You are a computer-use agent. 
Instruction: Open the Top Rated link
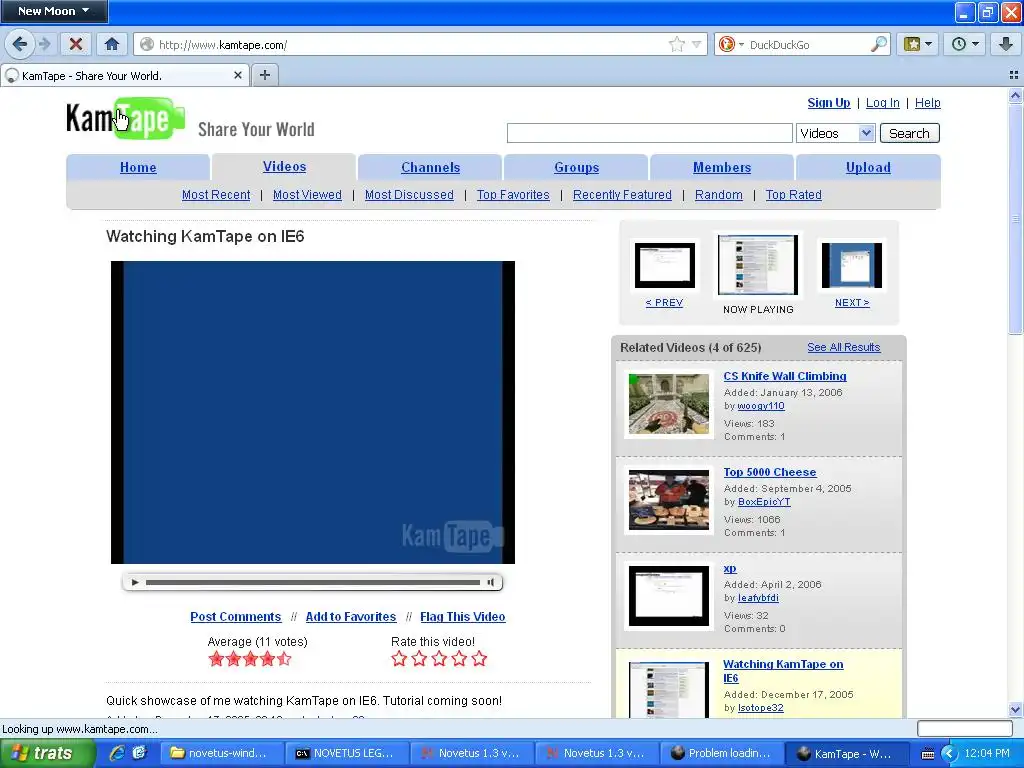point(793,195)
